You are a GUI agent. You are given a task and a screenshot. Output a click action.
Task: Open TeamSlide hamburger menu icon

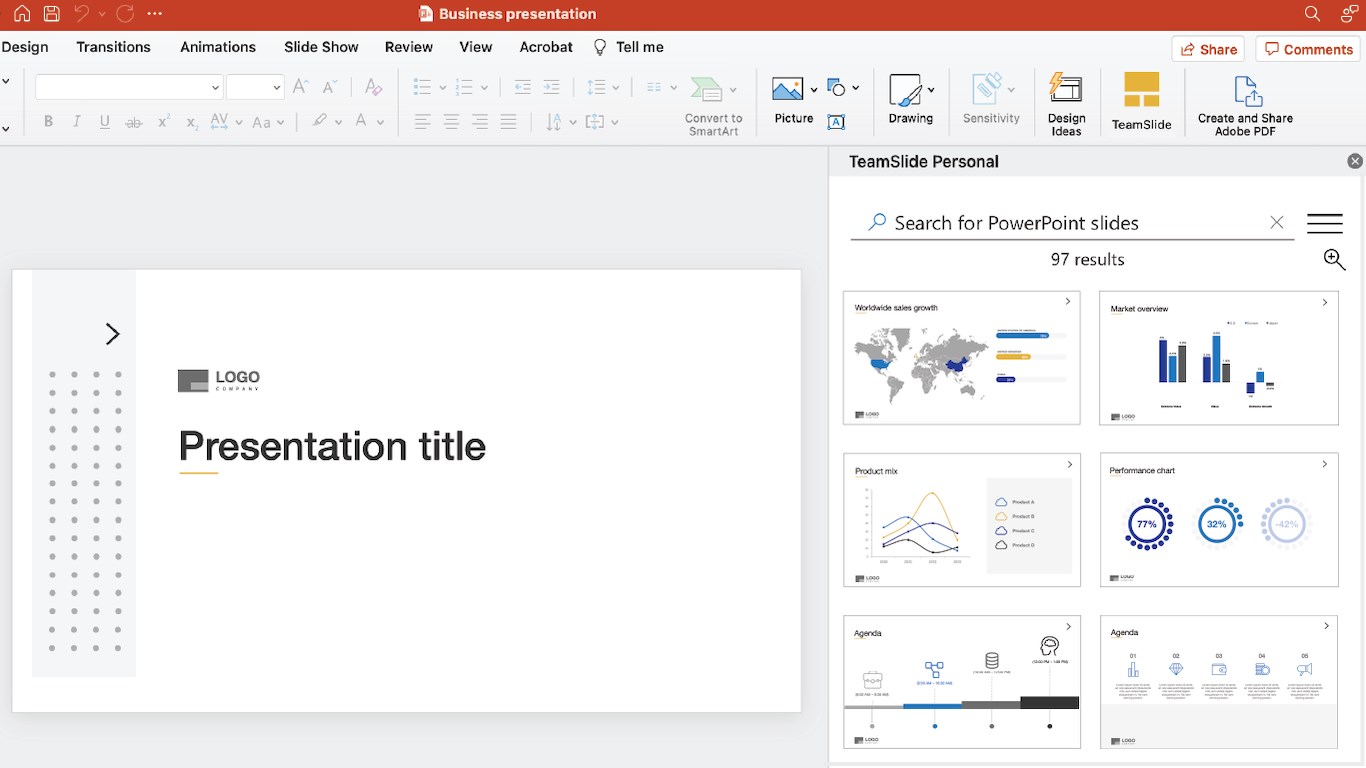1324,223
